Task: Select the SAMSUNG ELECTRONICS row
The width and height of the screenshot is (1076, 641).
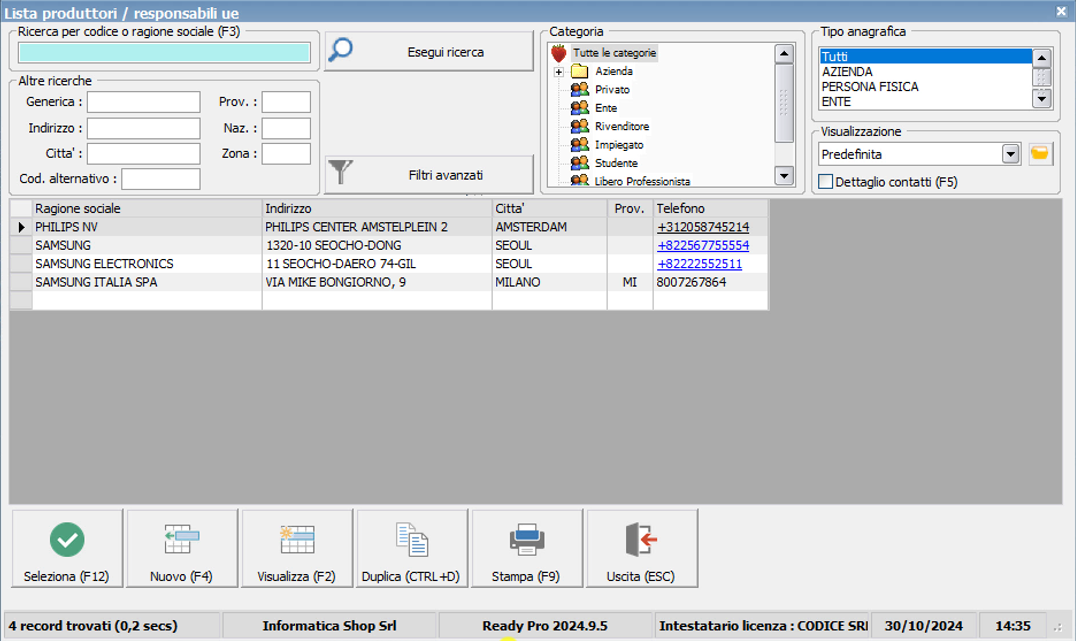Action: click(x=389, y=264)
